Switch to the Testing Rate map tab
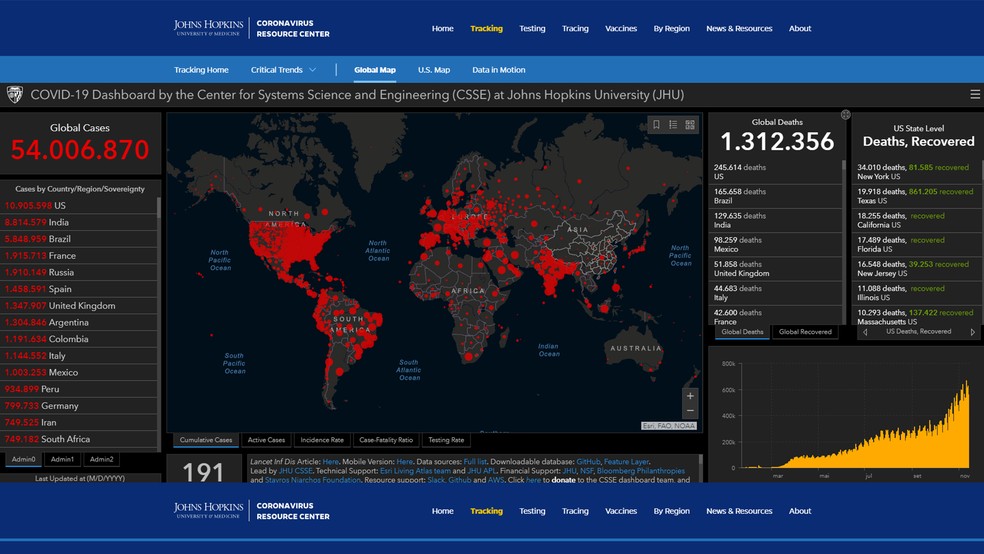984x554 pixels. coord(446,440)
